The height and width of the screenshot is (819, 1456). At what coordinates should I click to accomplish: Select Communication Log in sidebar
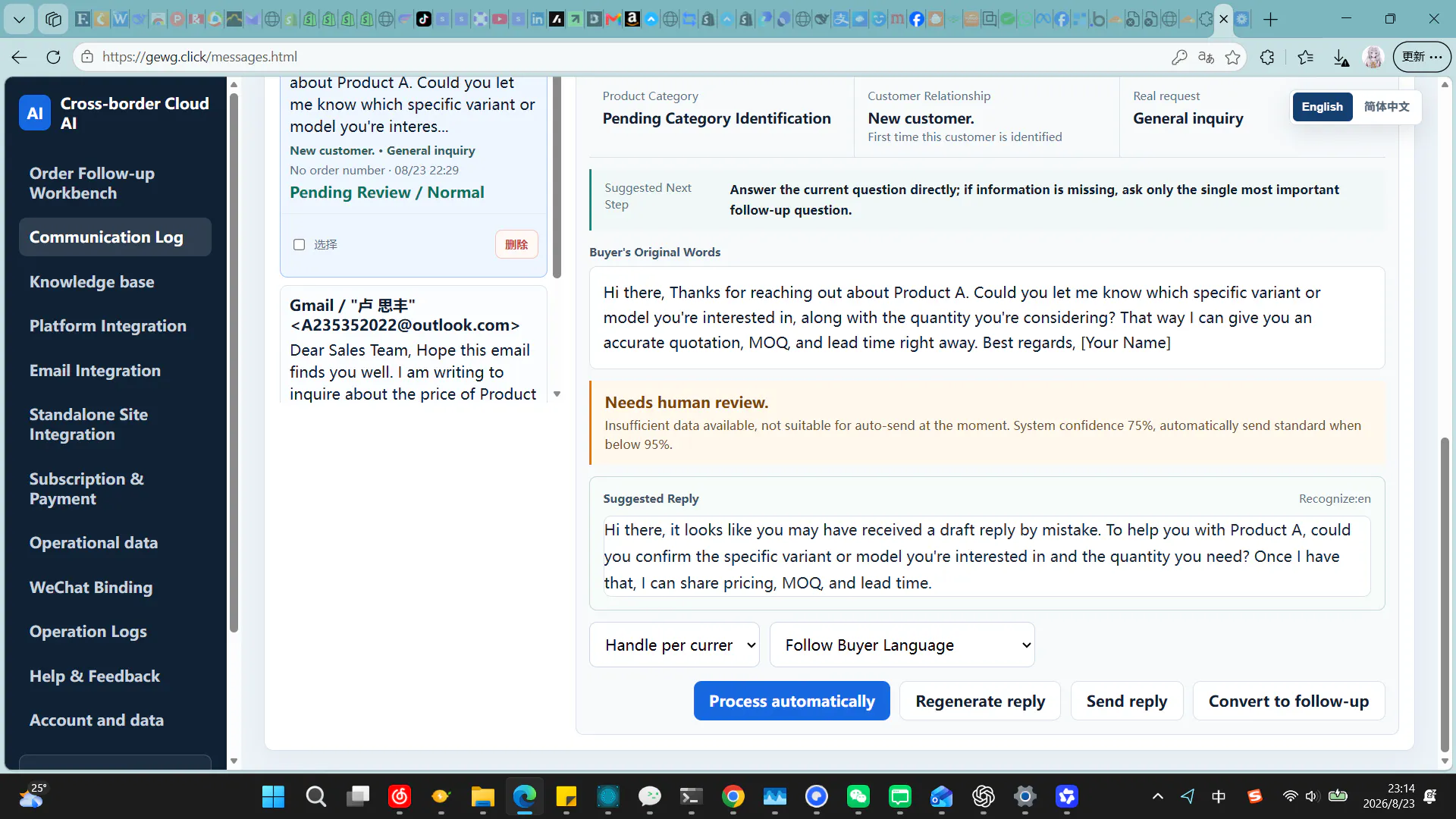pyautogui.click(x=115, y=237)
